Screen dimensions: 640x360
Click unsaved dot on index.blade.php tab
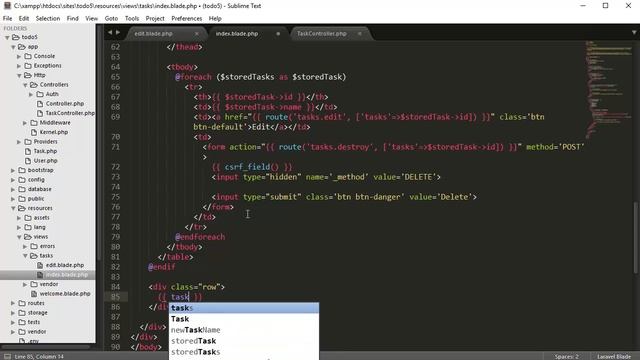pos(278,33)
